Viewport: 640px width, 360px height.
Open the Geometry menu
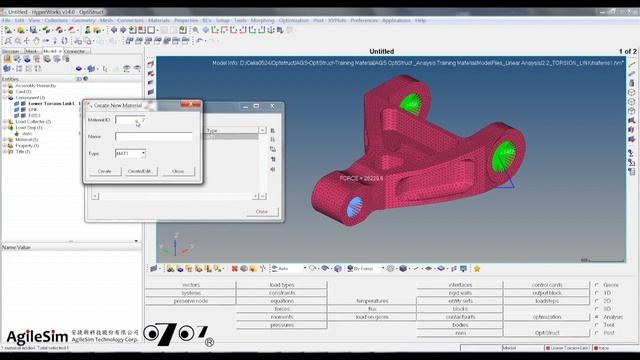[83, 20]
